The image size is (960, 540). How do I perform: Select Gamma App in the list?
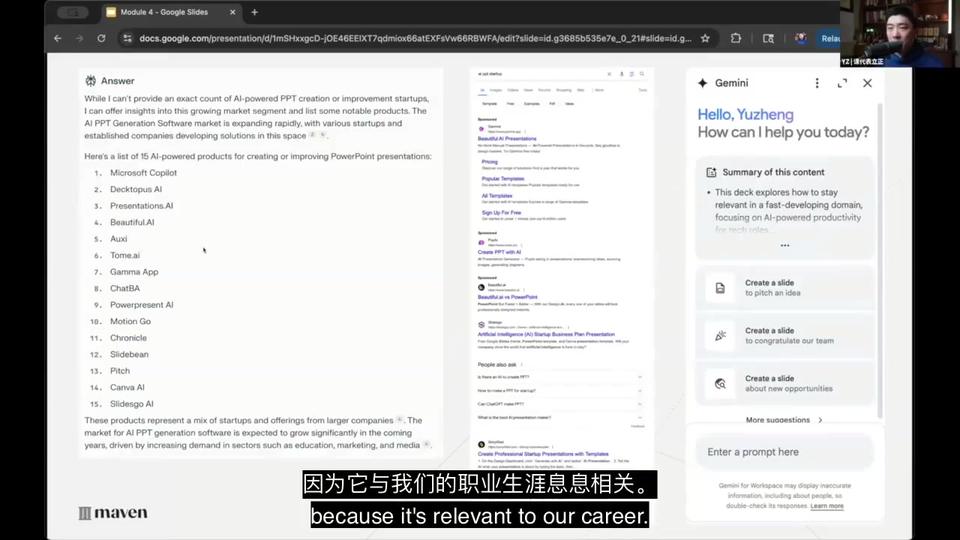tap(134, 272)
